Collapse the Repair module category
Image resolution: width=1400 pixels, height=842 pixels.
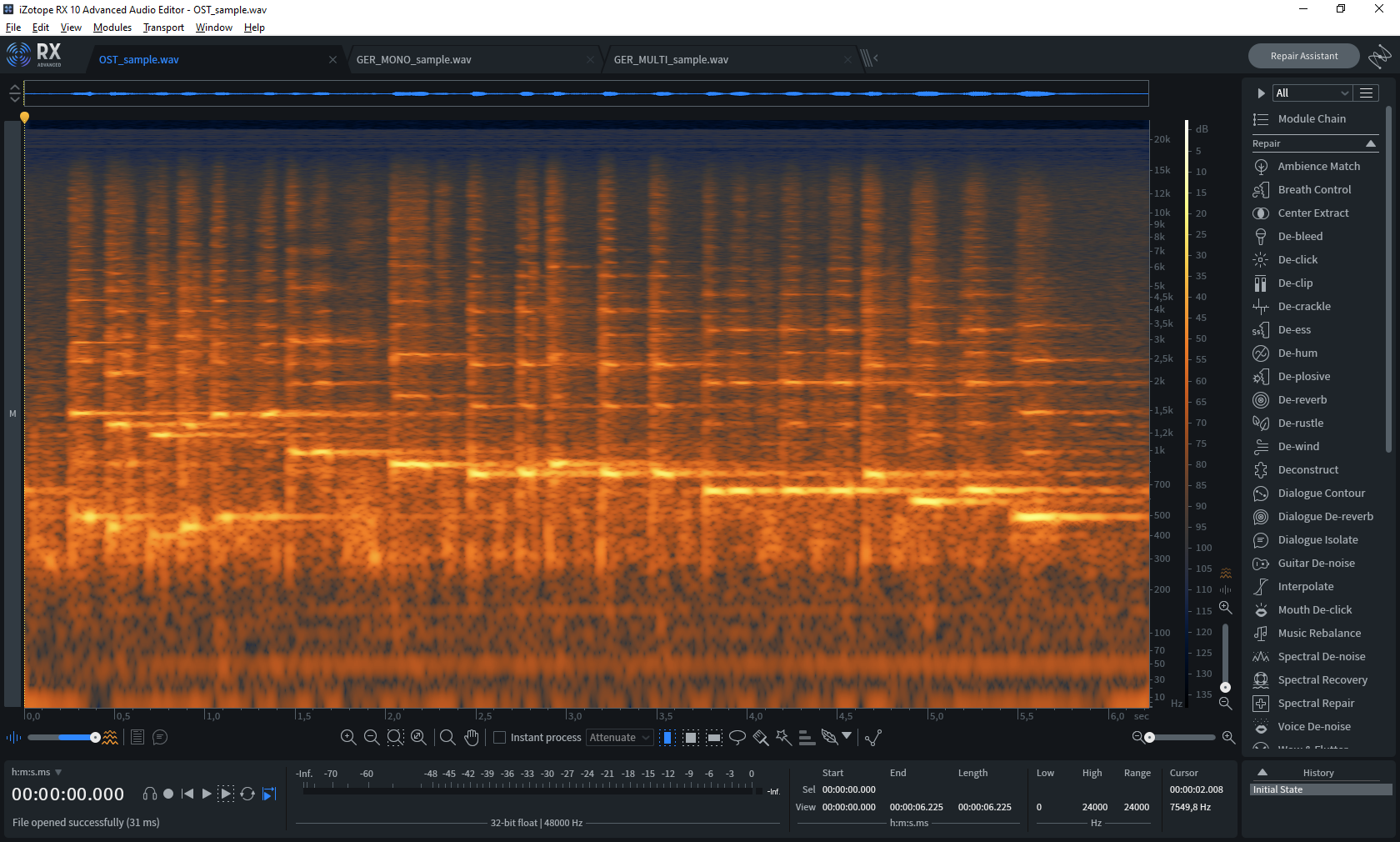click(x=1371, y=143)
